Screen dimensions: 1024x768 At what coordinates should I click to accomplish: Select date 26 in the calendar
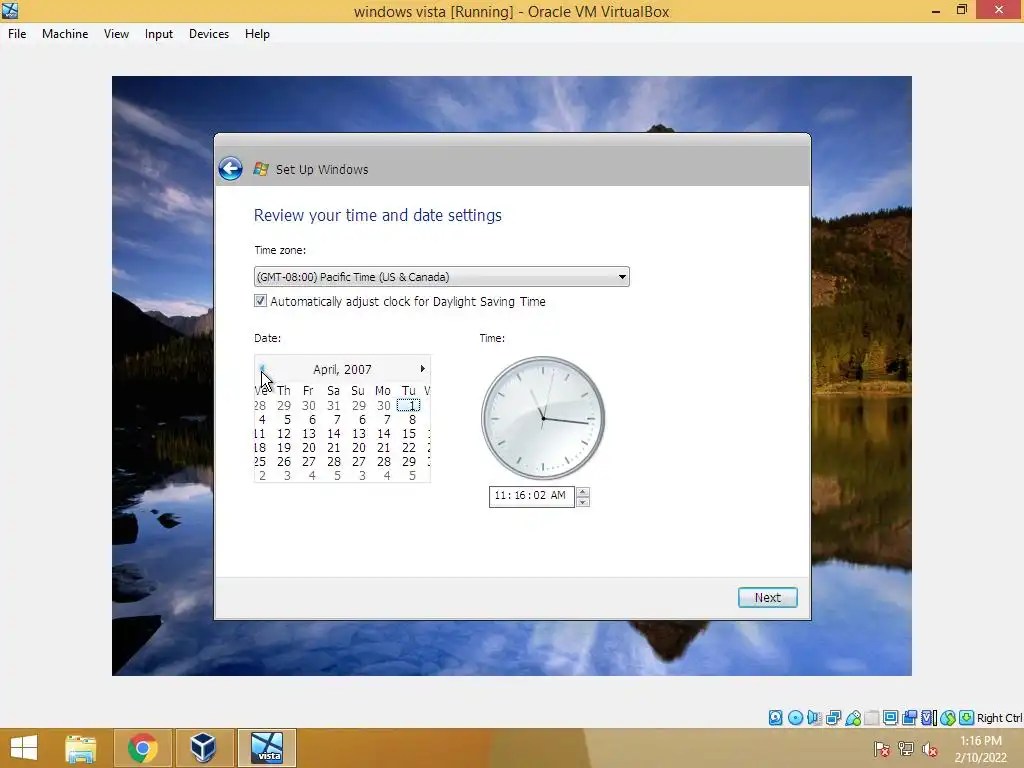[283, 462]
